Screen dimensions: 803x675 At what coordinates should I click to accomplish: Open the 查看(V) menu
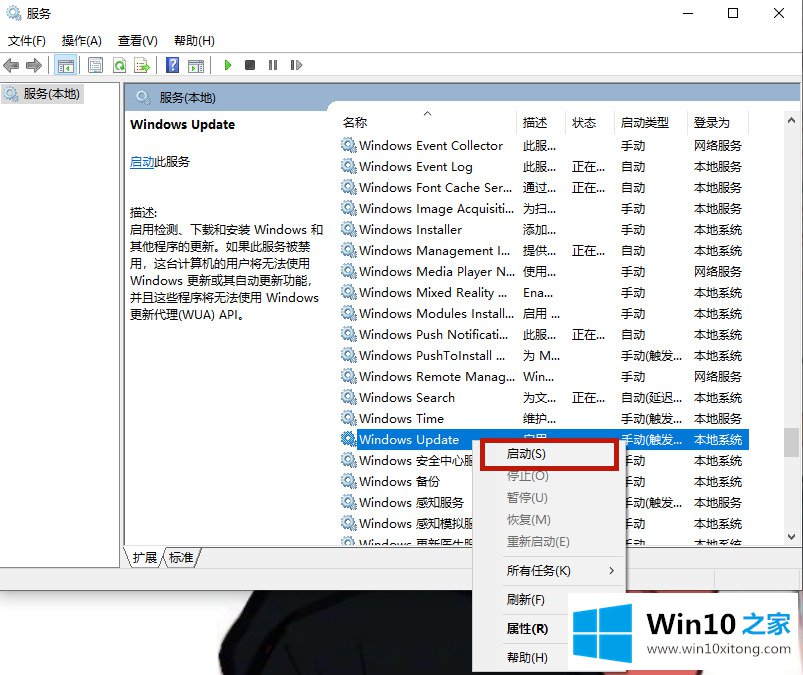(x=137, y=40)
